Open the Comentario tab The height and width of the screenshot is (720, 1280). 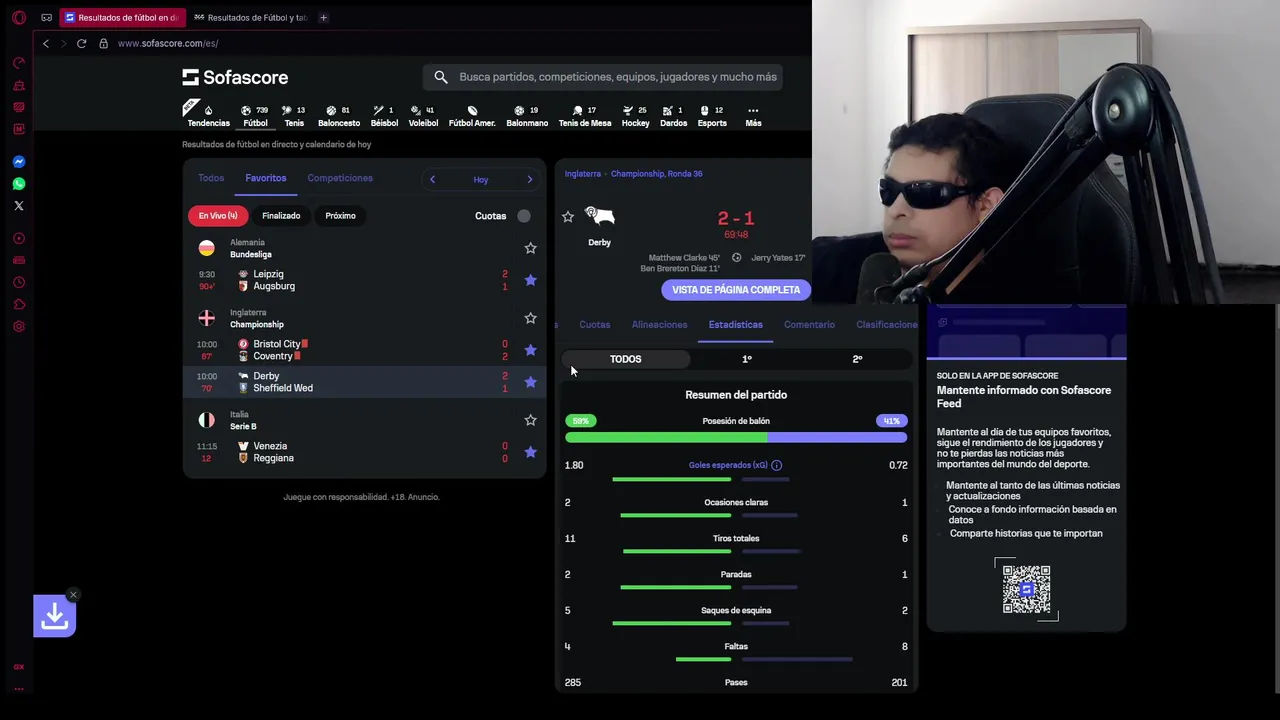click(x=809, y=324)
